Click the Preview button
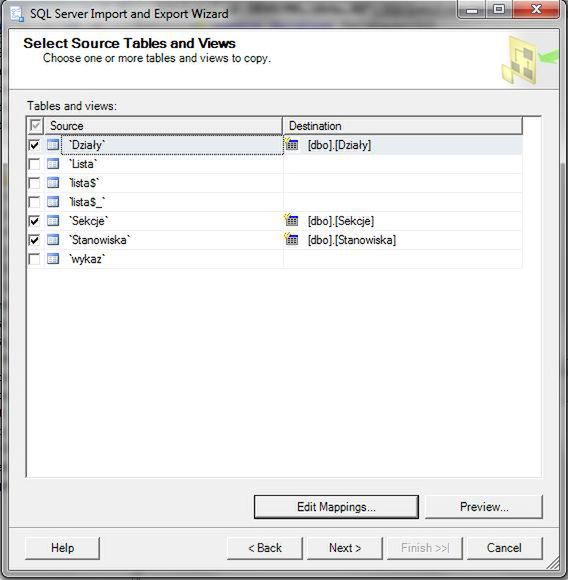This screenshot has width=568, height=580. pyautogui.click(x=484, y=507)
